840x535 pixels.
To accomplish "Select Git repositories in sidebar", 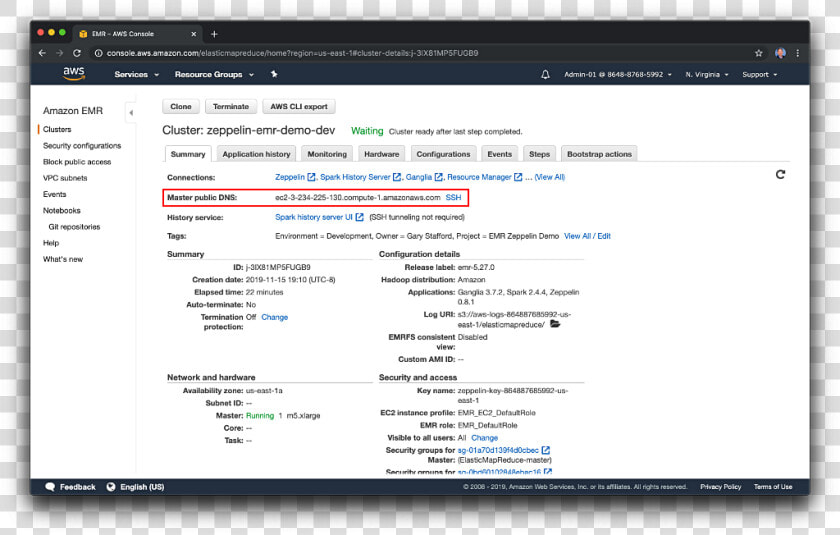I will click(x=74, y=227).
